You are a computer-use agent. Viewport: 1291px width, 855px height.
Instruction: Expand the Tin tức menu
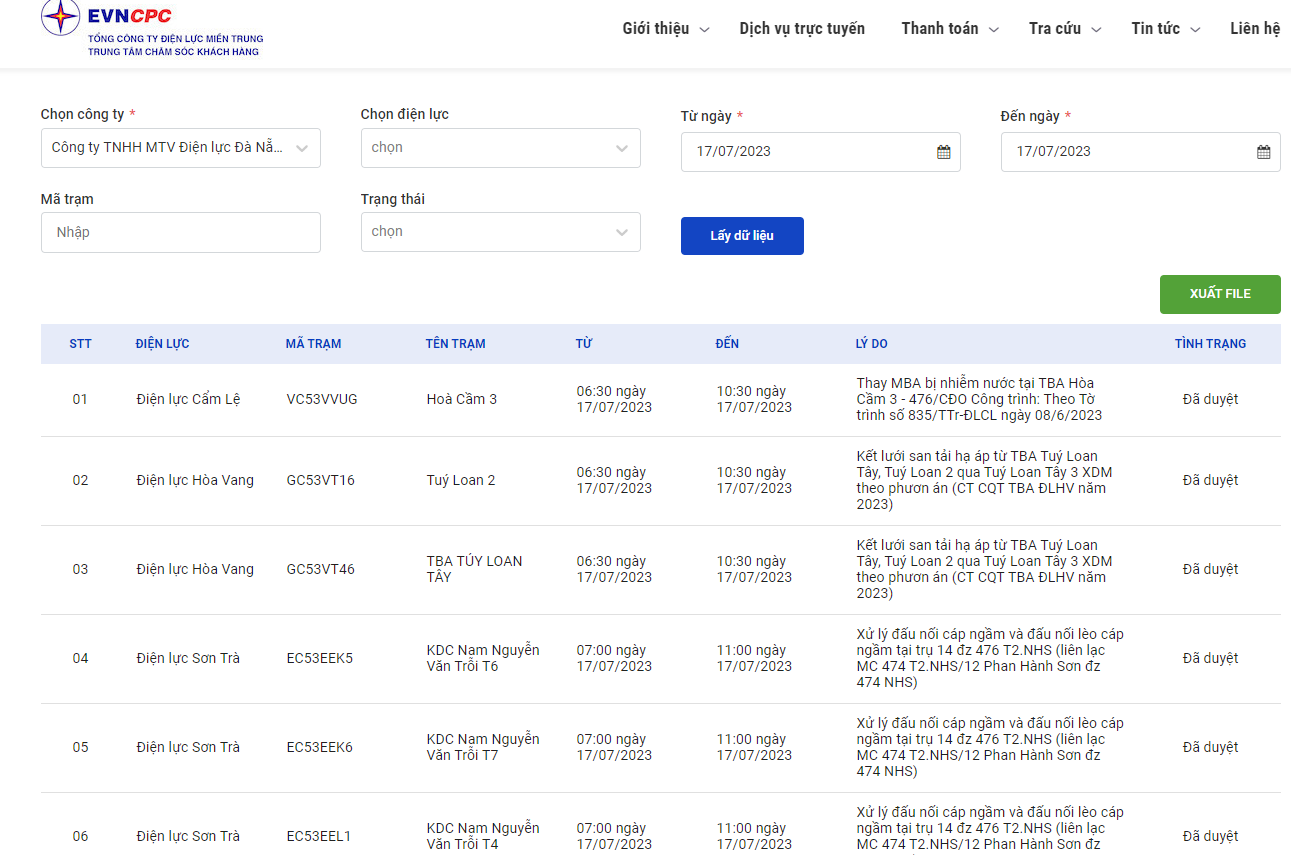click(x=1166, y=29)
